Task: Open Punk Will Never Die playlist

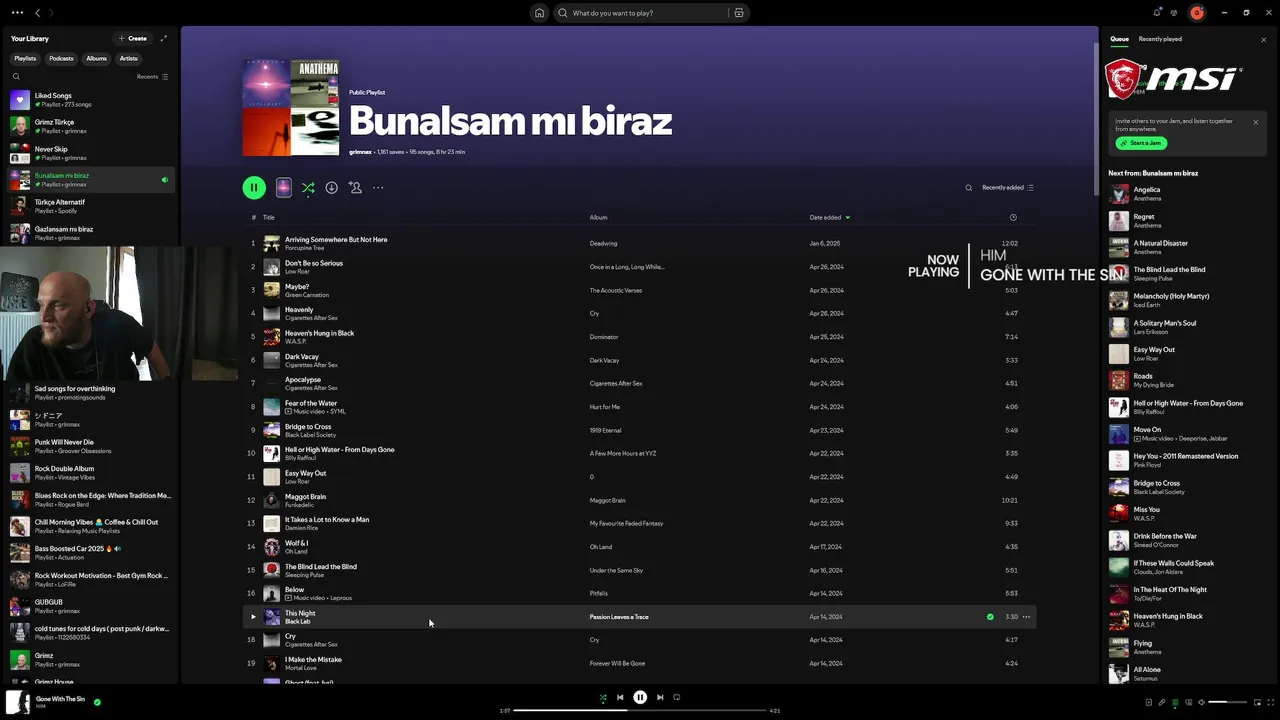Action: pos(90,446)
